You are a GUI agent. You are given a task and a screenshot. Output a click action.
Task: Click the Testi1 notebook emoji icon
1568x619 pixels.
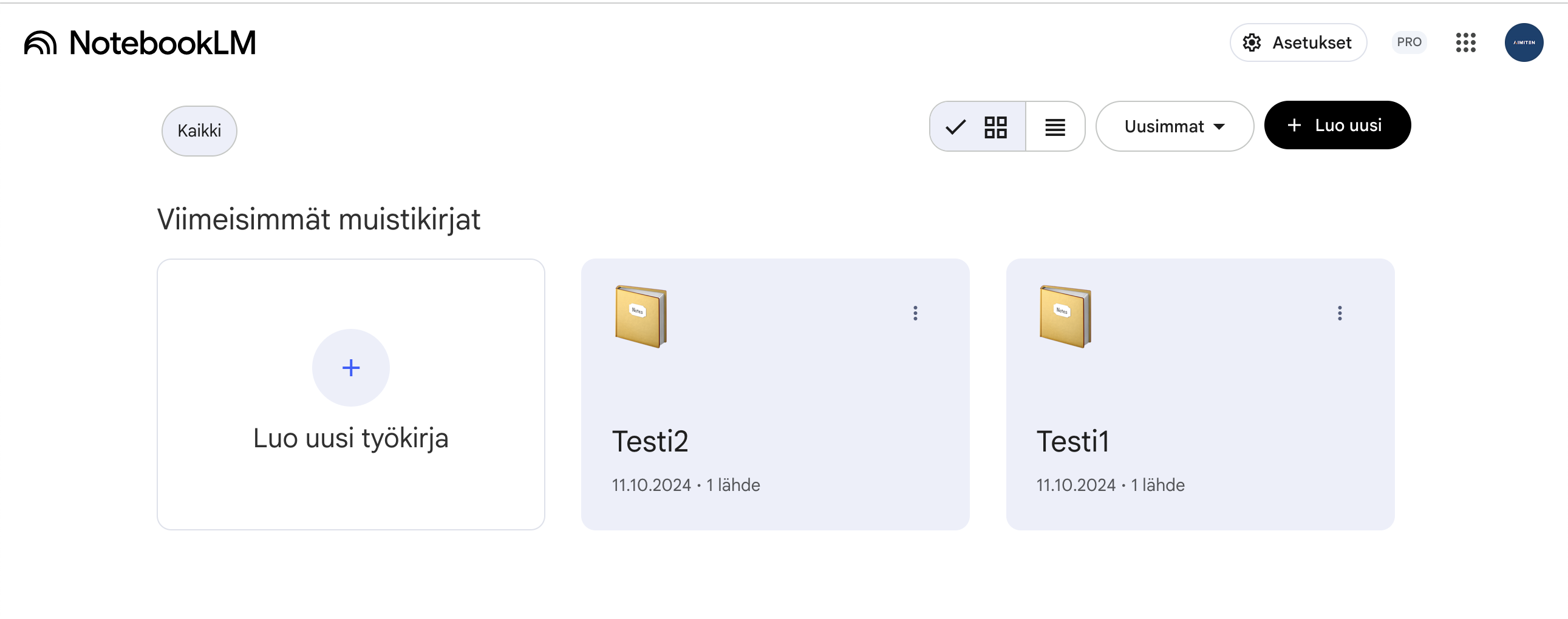pyautogui.click(x=1065, y=316)
